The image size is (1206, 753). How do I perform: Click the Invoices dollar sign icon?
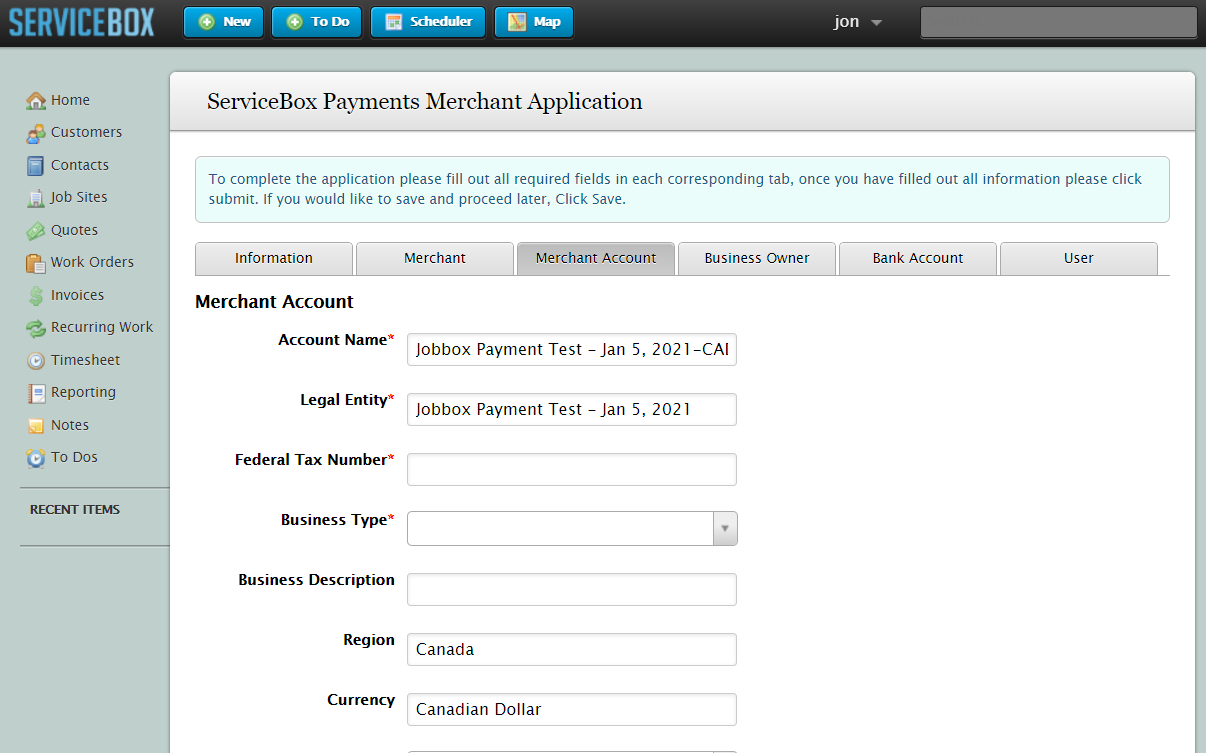tap(36, 296)
